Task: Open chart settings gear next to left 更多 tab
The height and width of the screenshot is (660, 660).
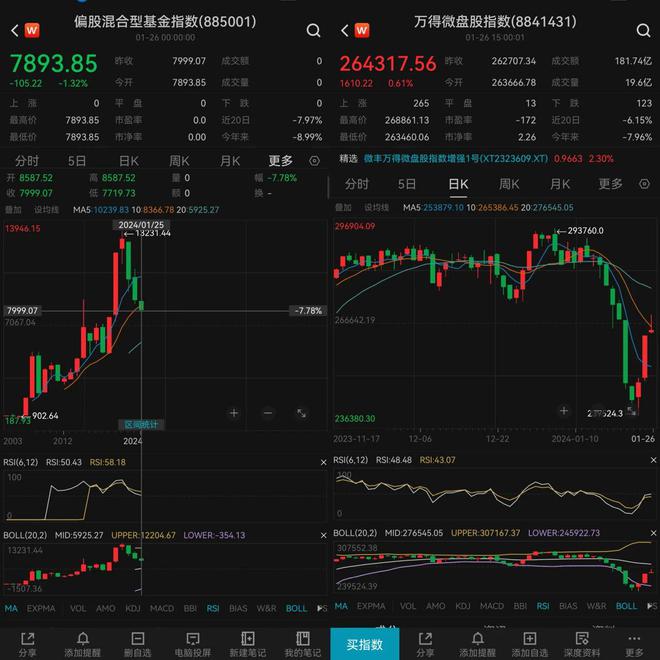Action: tap(314, 161)
